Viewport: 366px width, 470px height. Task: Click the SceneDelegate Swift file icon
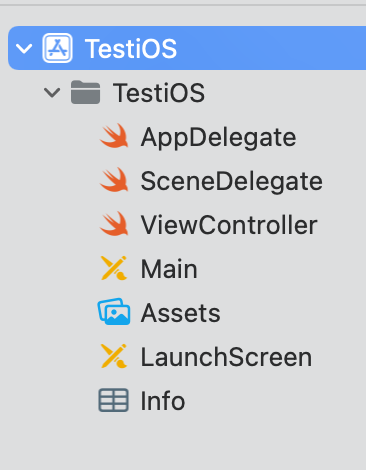(x=114, y=180)
